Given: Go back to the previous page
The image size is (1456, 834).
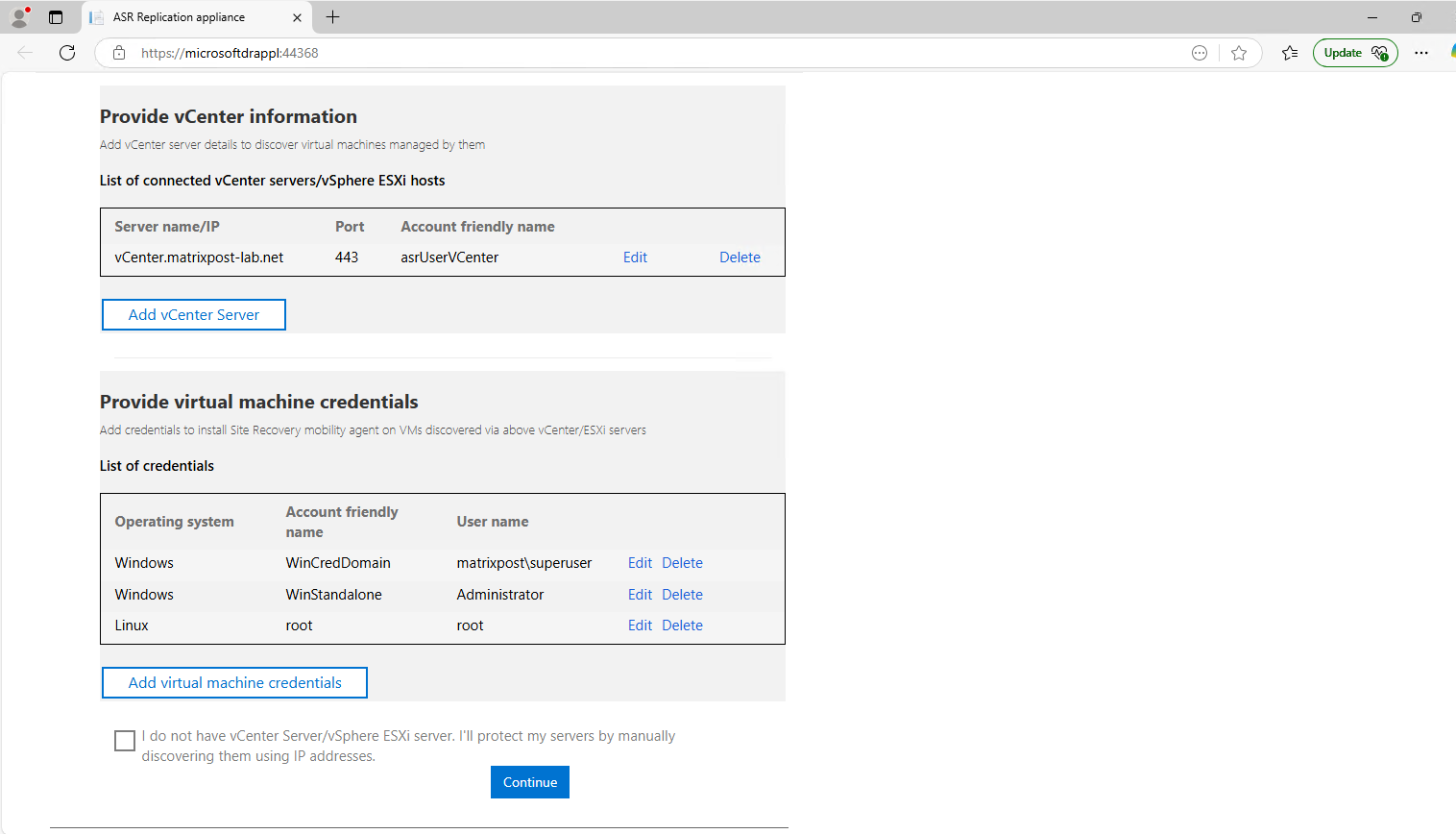Looking at the screenshot, I should 25,53.
